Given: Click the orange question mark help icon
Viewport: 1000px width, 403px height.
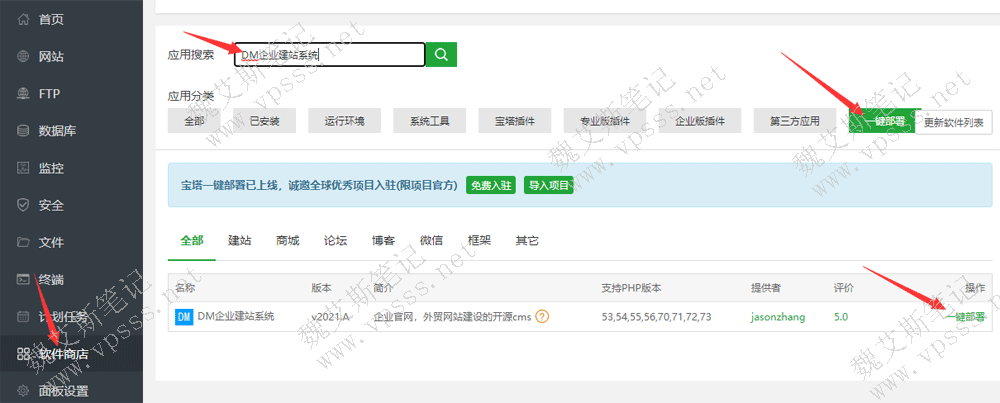Looking at the screenshot, I should pos(542,316).
